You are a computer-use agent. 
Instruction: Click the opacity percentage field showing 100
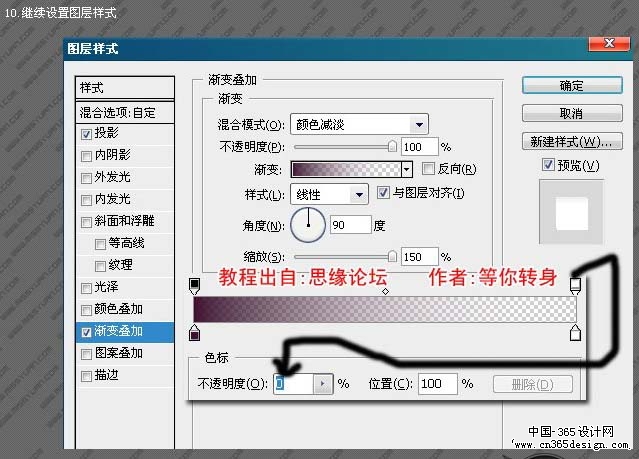(419, 147)
